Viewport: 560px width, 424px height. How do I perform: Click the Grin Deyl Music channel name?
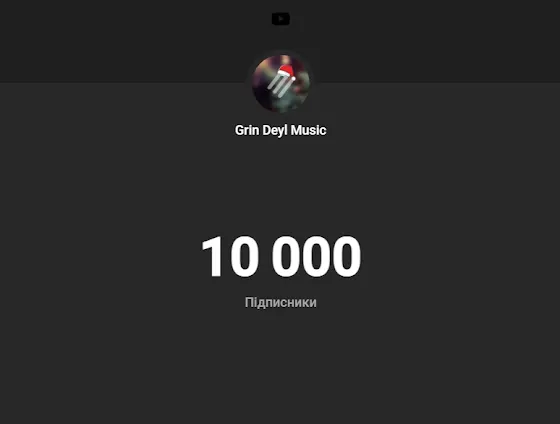click(x=280, y=130)
